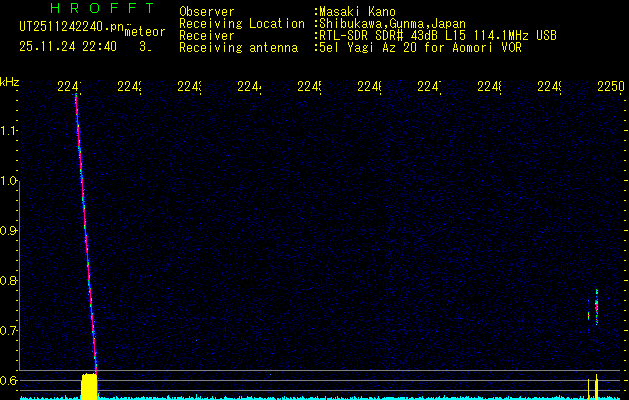Click time axis label 2241
Viewport: 629px width, 400px height.
click(69, 86)
